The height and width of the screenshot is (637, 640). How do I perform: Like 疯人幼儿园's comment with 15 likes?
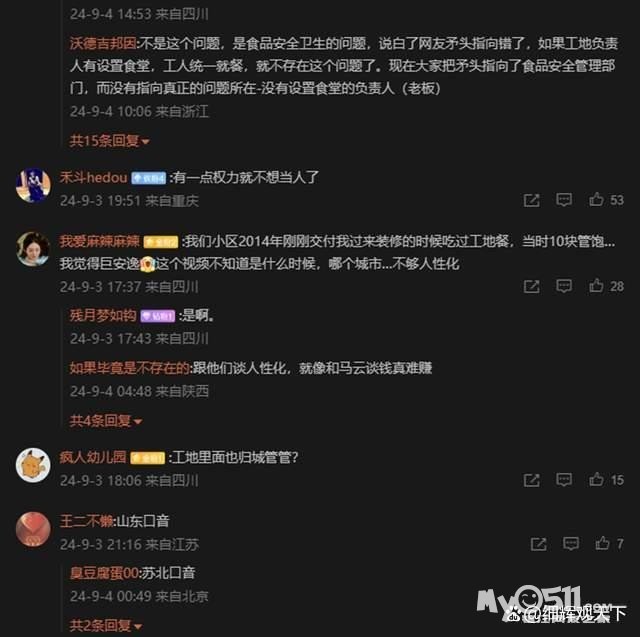[x=596, y=479]
